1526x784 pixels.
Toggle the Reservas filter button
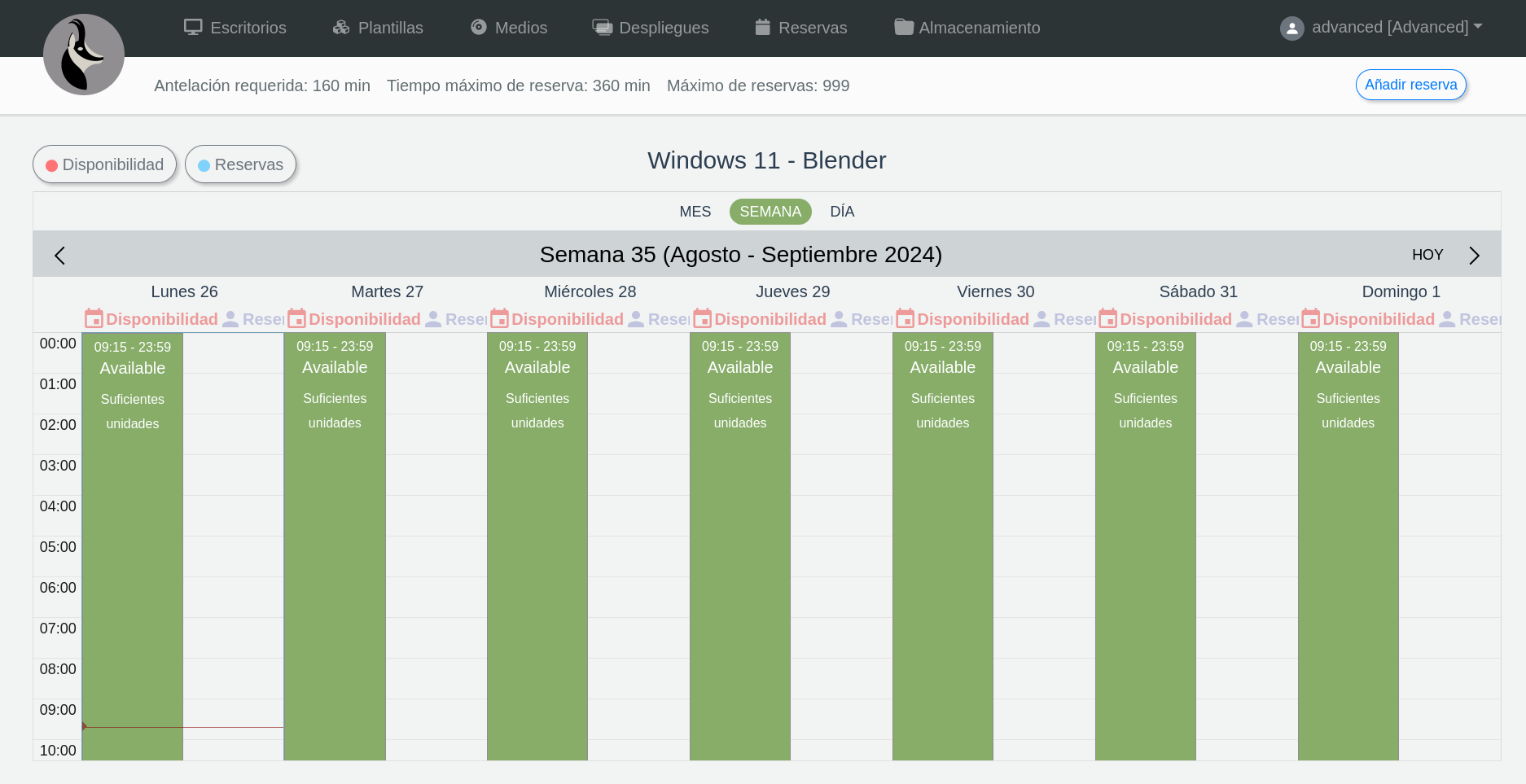pos(240,164)
